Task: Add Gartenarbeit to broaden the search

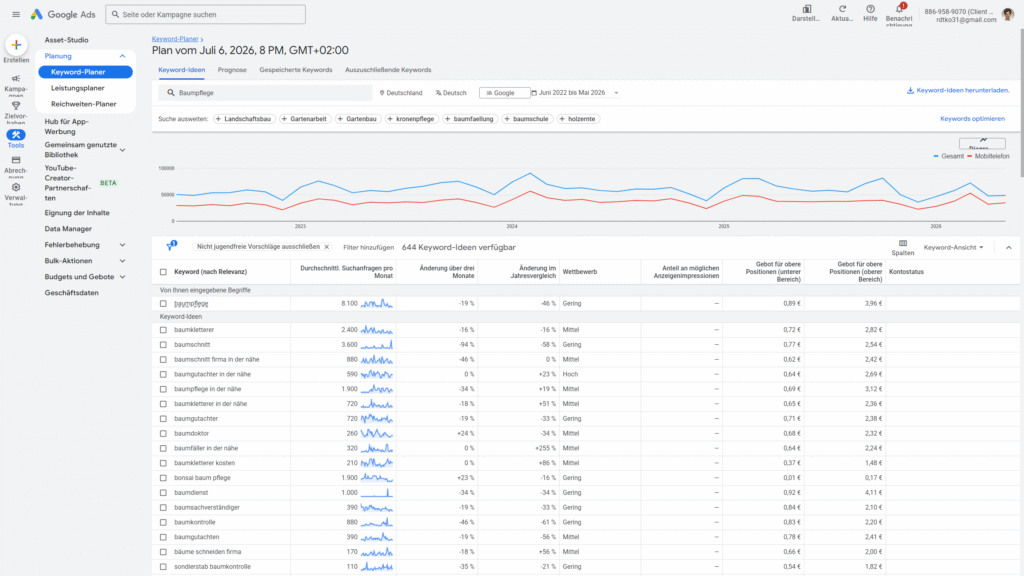Action: tap(304, 119)
